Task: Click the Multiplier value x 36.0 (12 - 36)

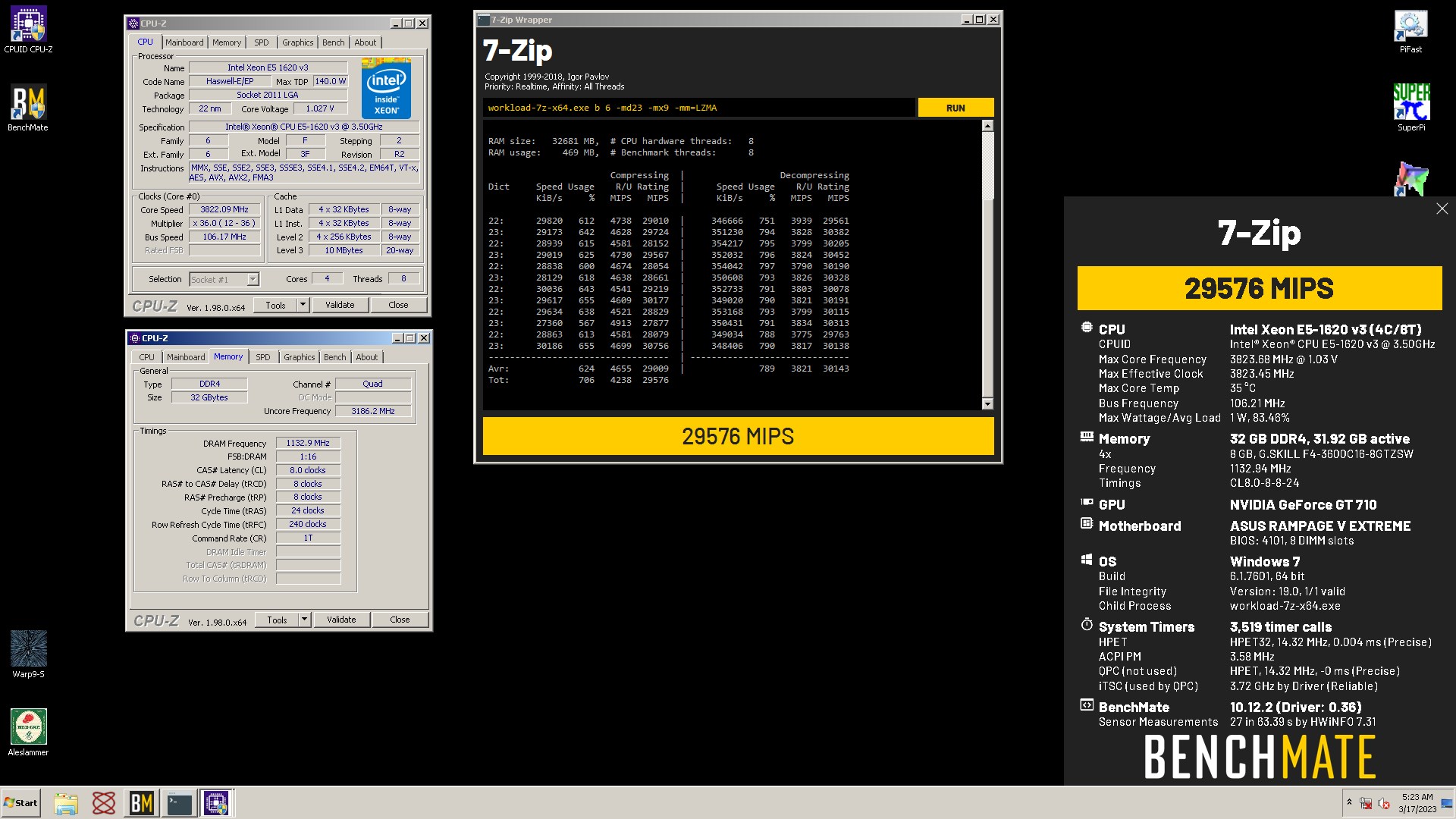Action: pos(224,223)
